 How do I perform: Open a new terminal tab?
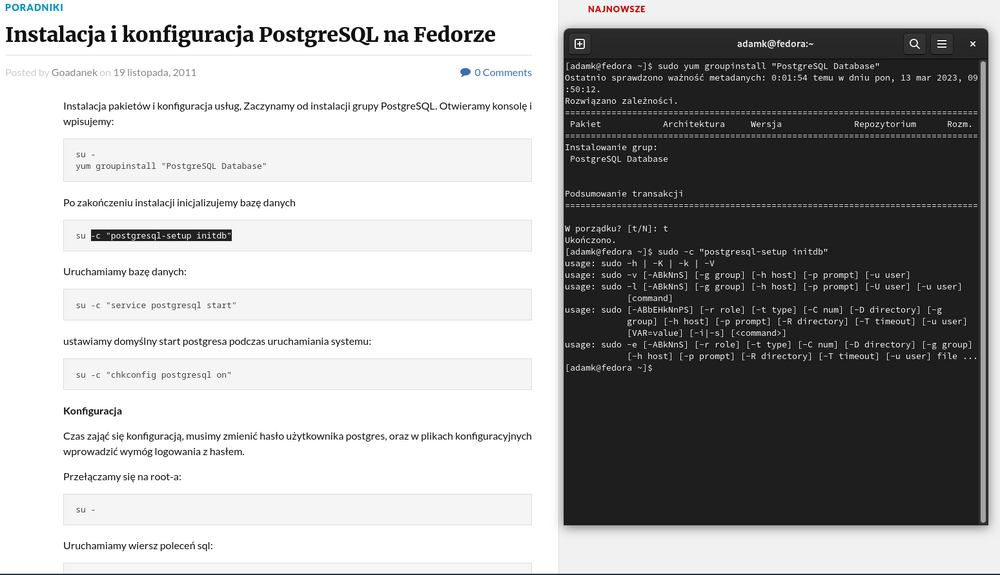click(580, 44)
